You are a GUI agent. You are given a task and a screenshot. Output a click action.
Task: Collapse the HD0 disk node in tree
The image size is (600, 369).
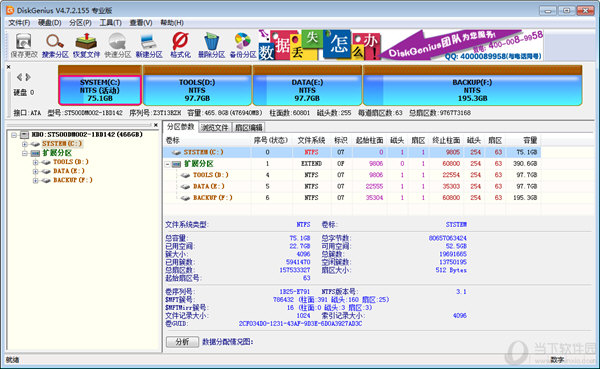[14, 135]
